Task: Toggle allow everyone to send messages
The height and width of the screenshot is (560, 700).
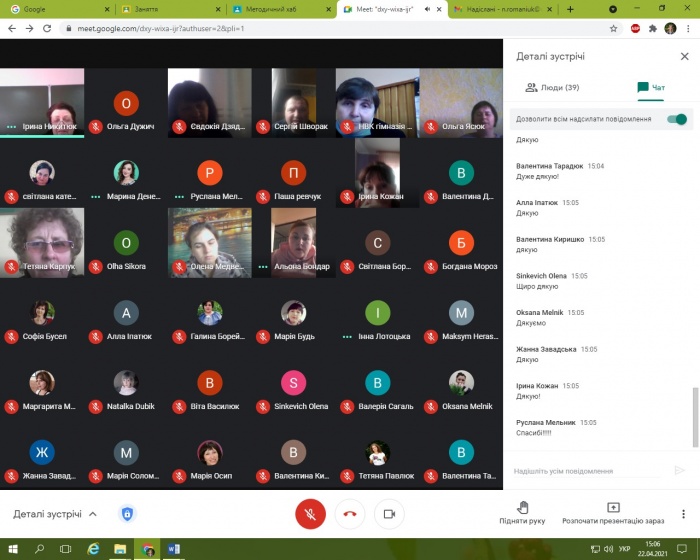Action: point(677,119)
